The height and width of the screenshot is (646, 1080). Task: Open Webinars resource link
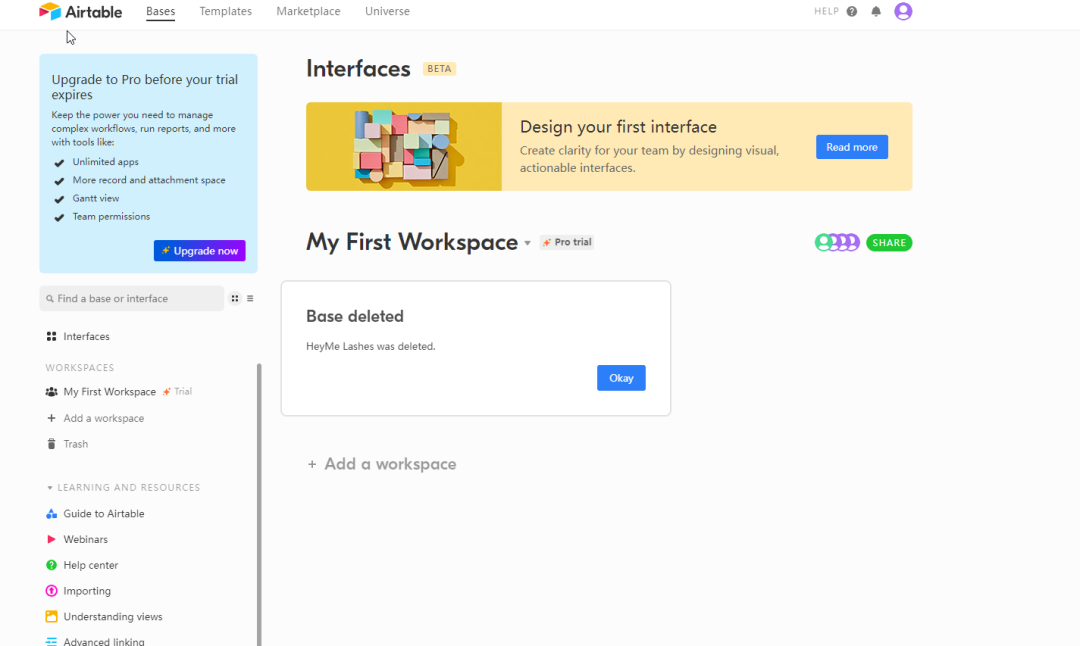85,540
